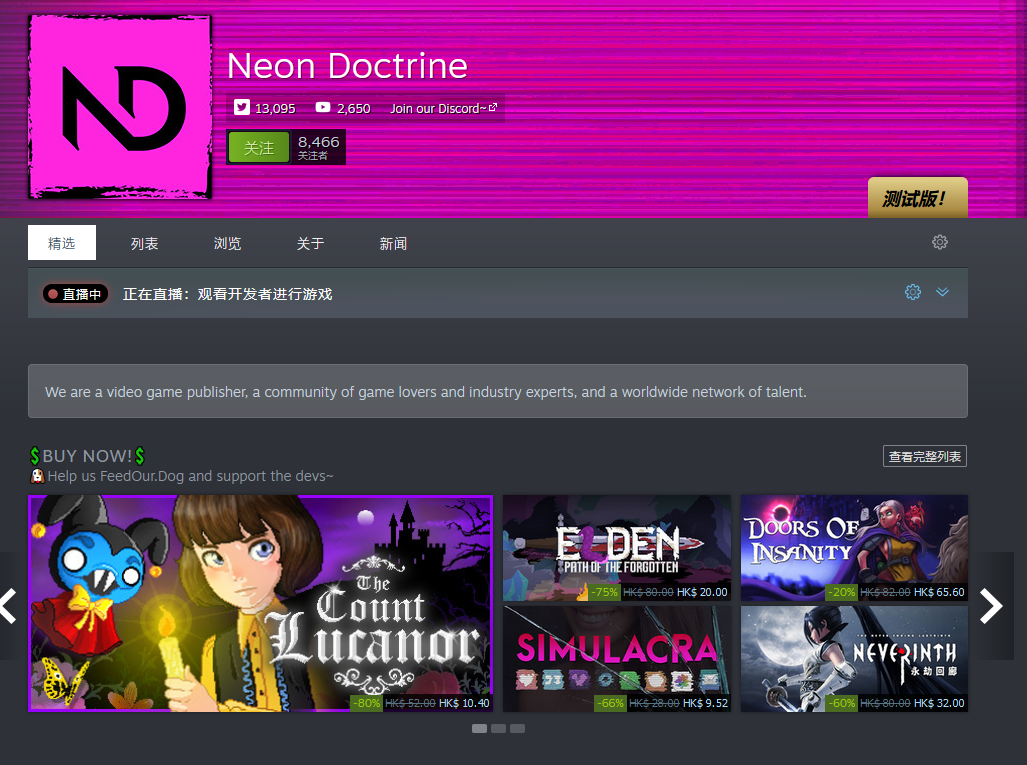Select the second carousel page dot
The height and width of the screenshot is (765, 1027).
coord(498,728)
